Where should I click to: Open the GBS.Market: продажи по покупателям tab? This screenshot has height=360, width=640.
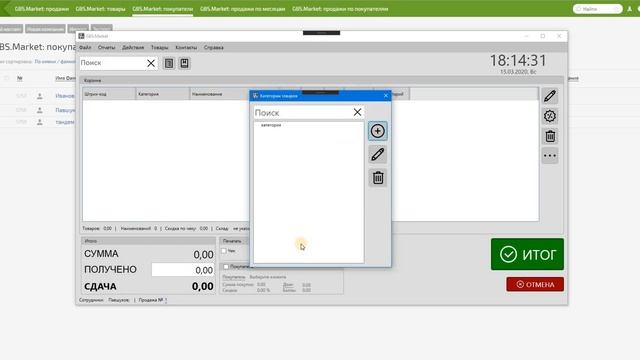tap(340, 9)
